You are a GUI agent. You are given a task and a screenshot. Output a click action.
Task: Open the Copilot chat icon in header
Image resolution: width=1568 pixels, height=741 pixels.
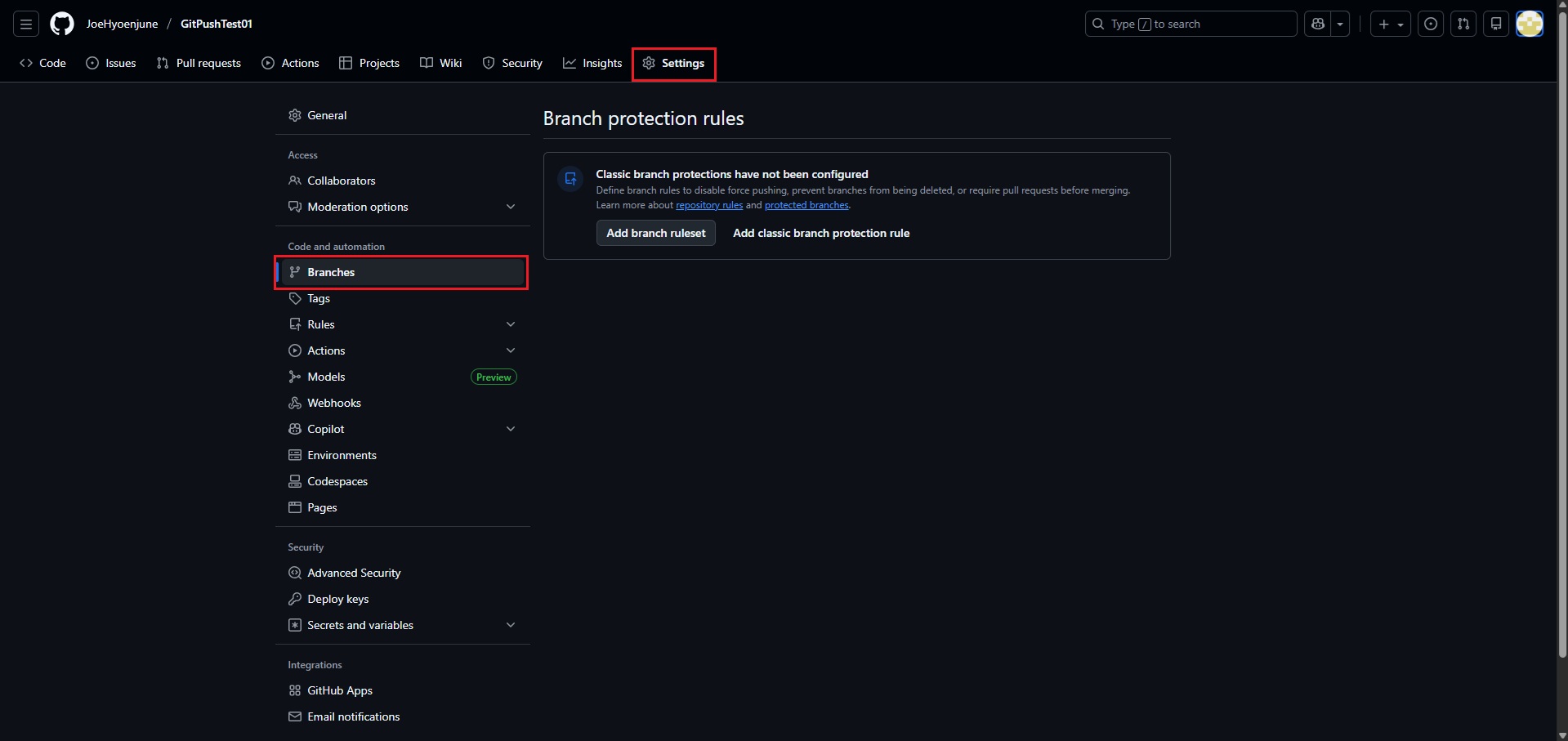coord(1317,25)
